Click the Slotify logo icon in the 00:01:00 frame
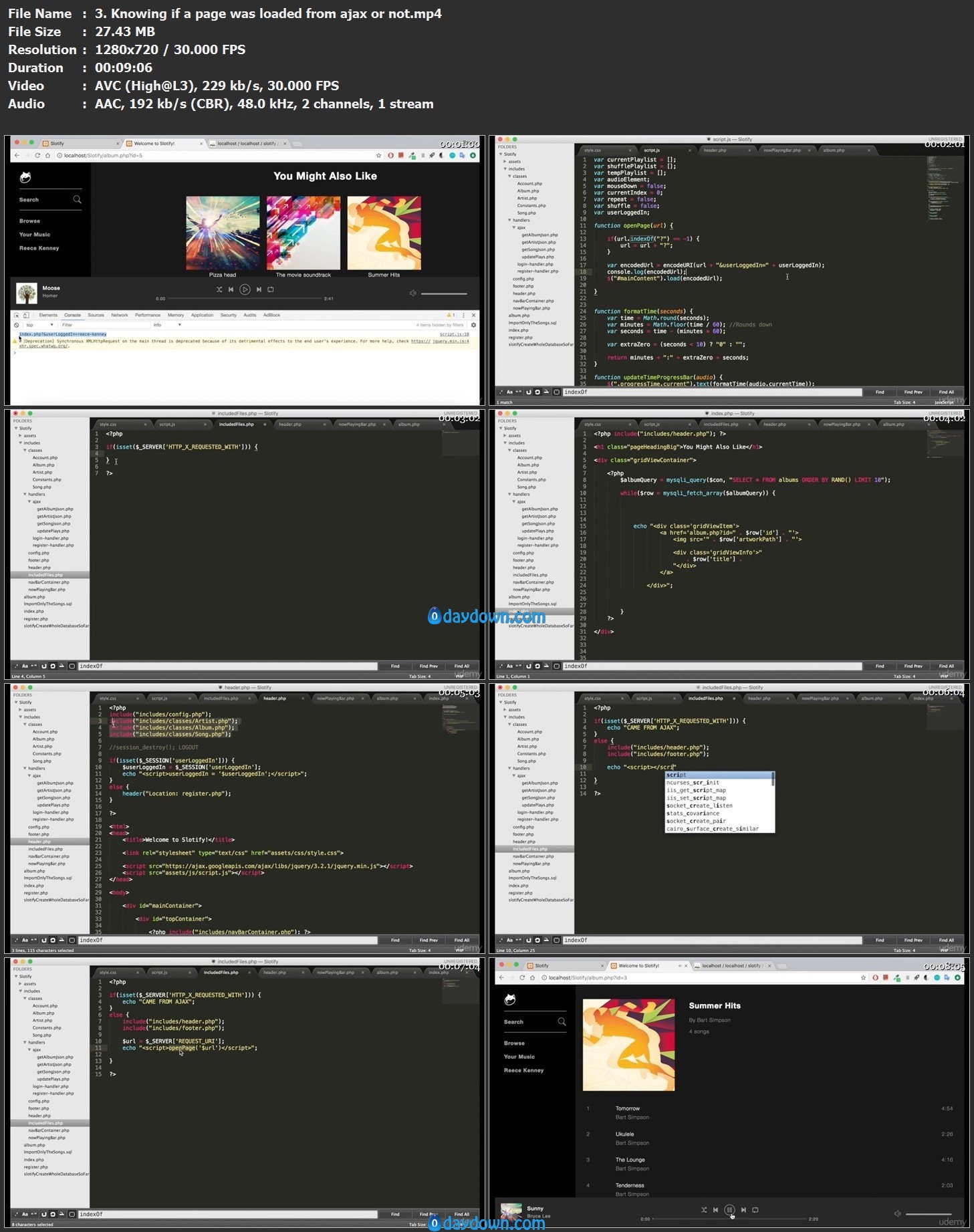 tap(25, 177)
